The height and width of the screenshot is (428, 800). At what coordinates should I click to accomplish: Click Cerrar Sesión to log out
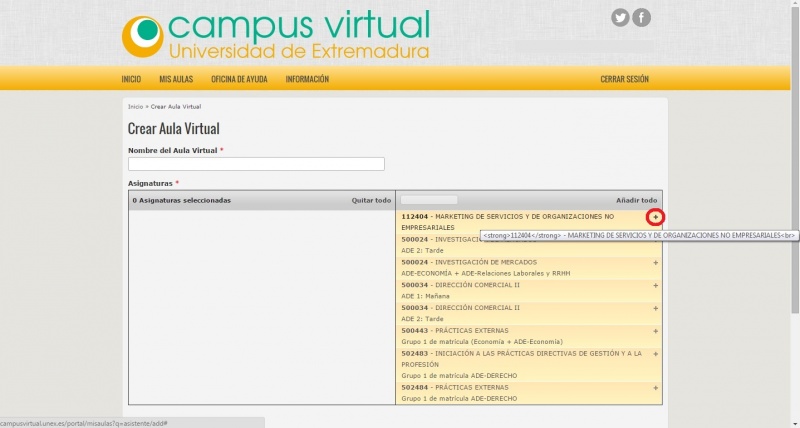(624, 79)
